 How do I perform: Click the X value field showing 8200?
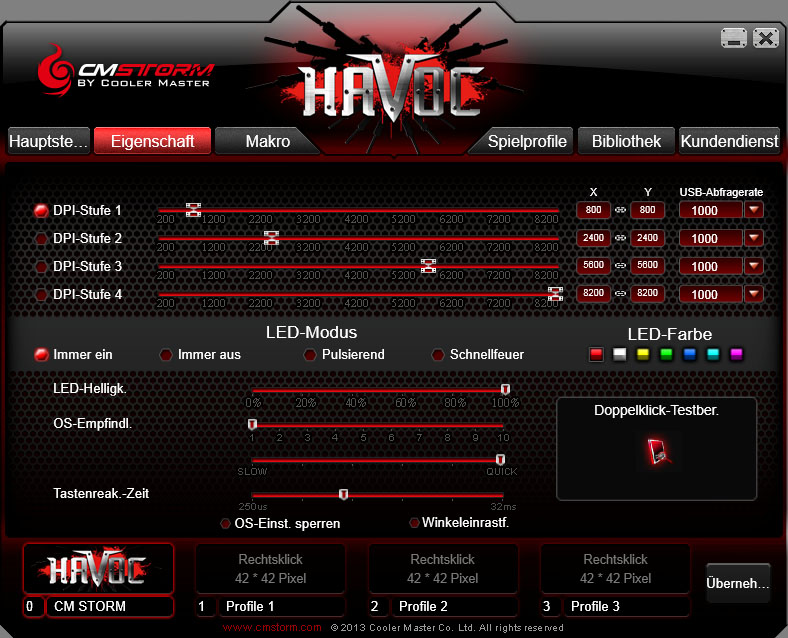[x=594, y=293]
